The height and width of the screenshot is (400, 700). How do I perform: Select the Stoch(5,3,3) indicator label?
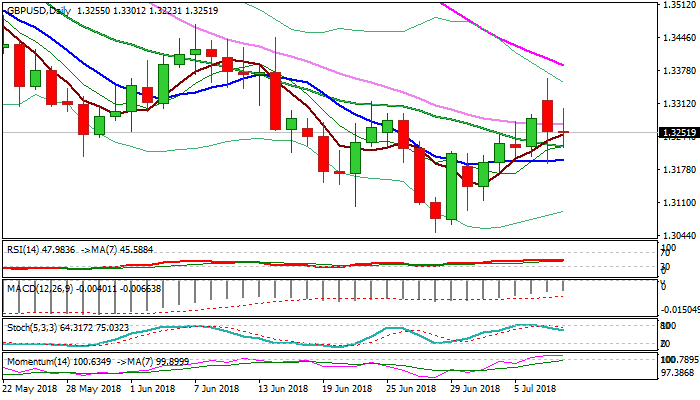[x=32, y=328]
